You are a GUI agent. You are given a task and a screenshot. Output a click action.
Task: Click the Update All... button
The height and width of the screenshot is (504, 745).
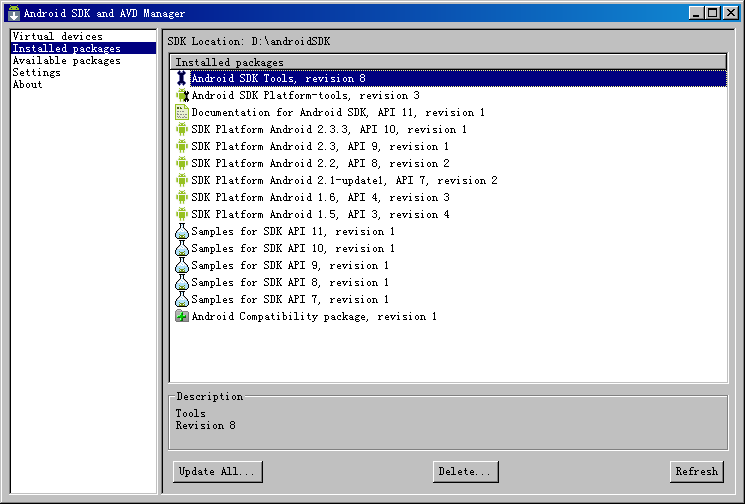tap(218, 472)
